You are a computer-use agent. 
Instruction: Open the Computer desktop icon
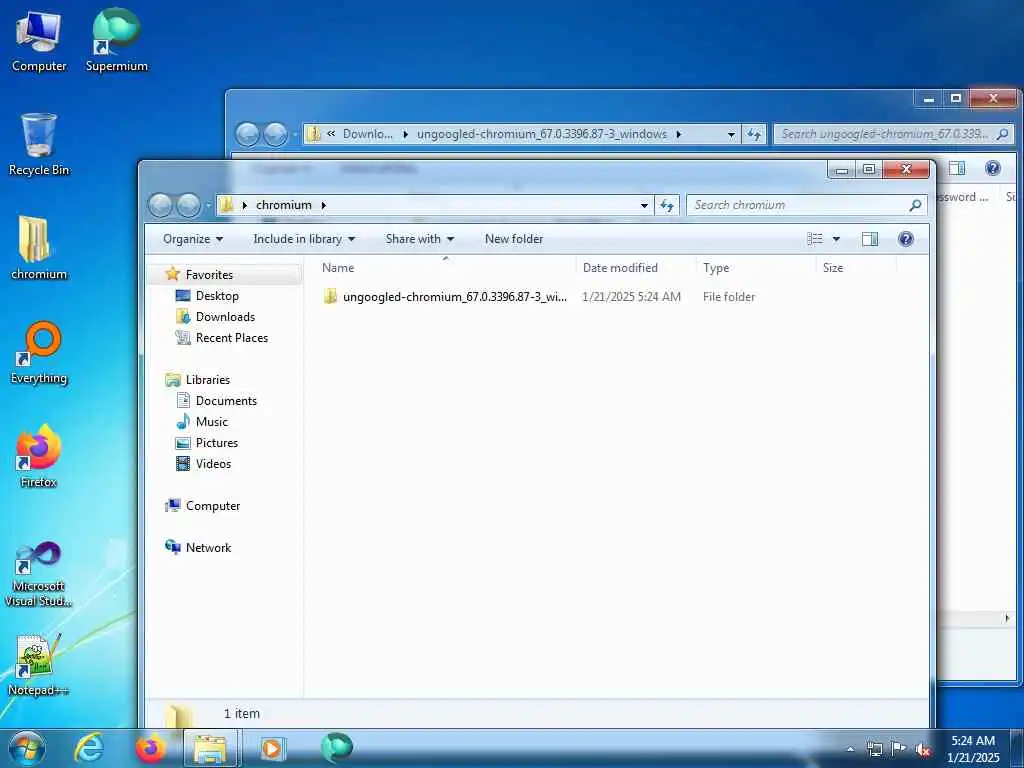[x=39, y=40]
